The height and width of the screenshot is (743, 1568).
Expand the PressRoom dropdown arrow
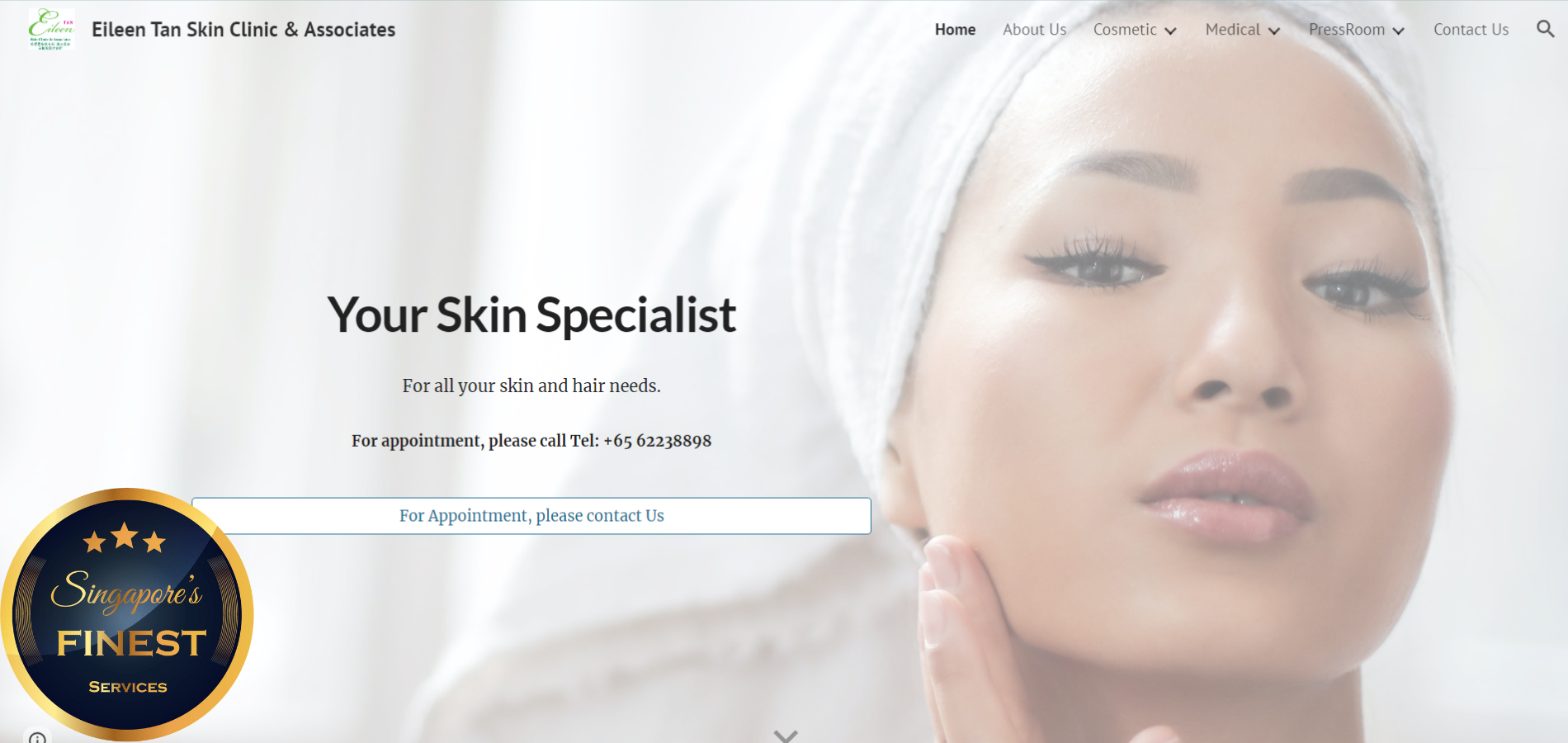pos(1398,31)
